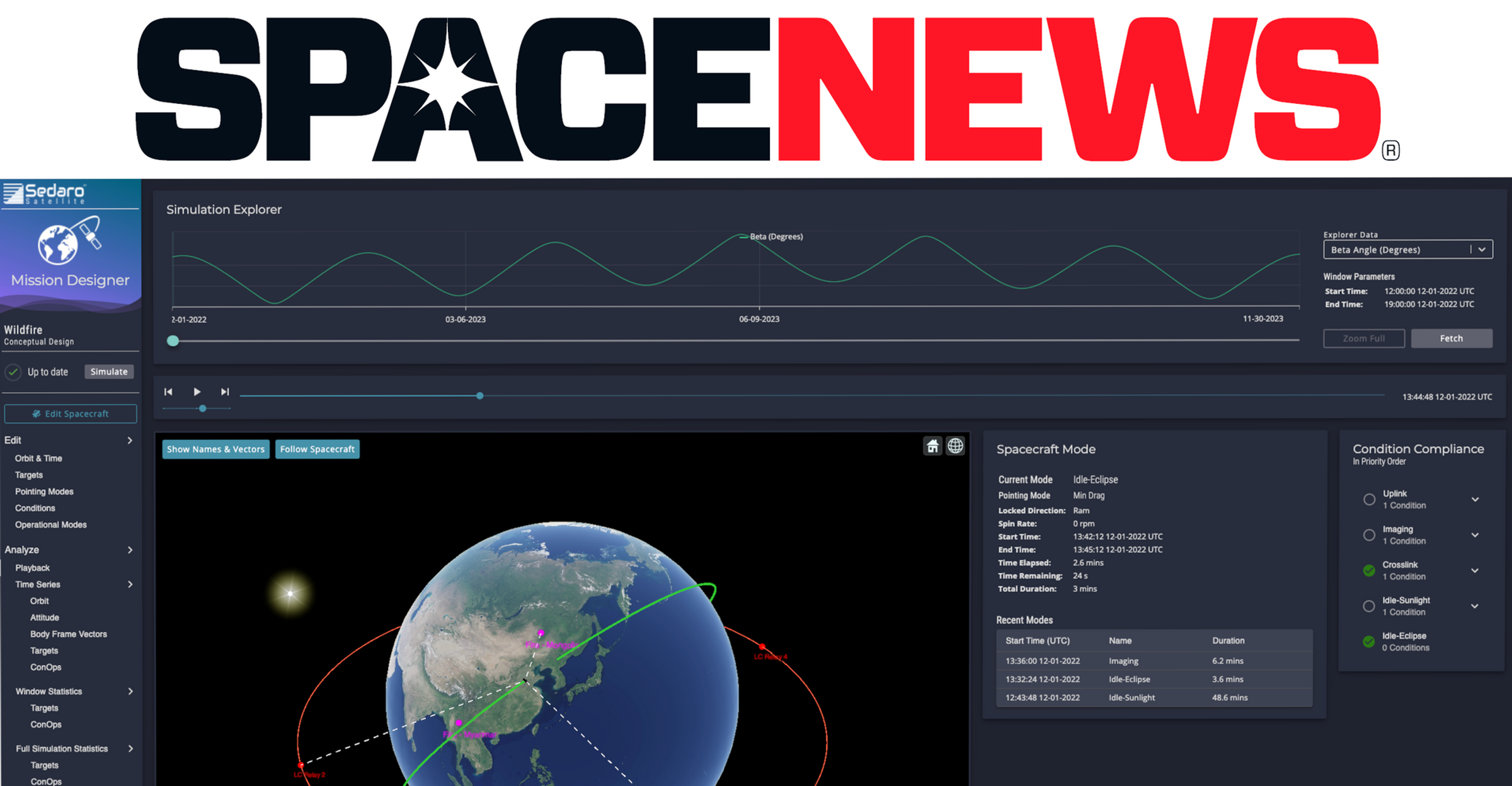Open Time Series Attitude
Image resolution: width=1512 pixels, height=786 pixels.
pos(45,618)
